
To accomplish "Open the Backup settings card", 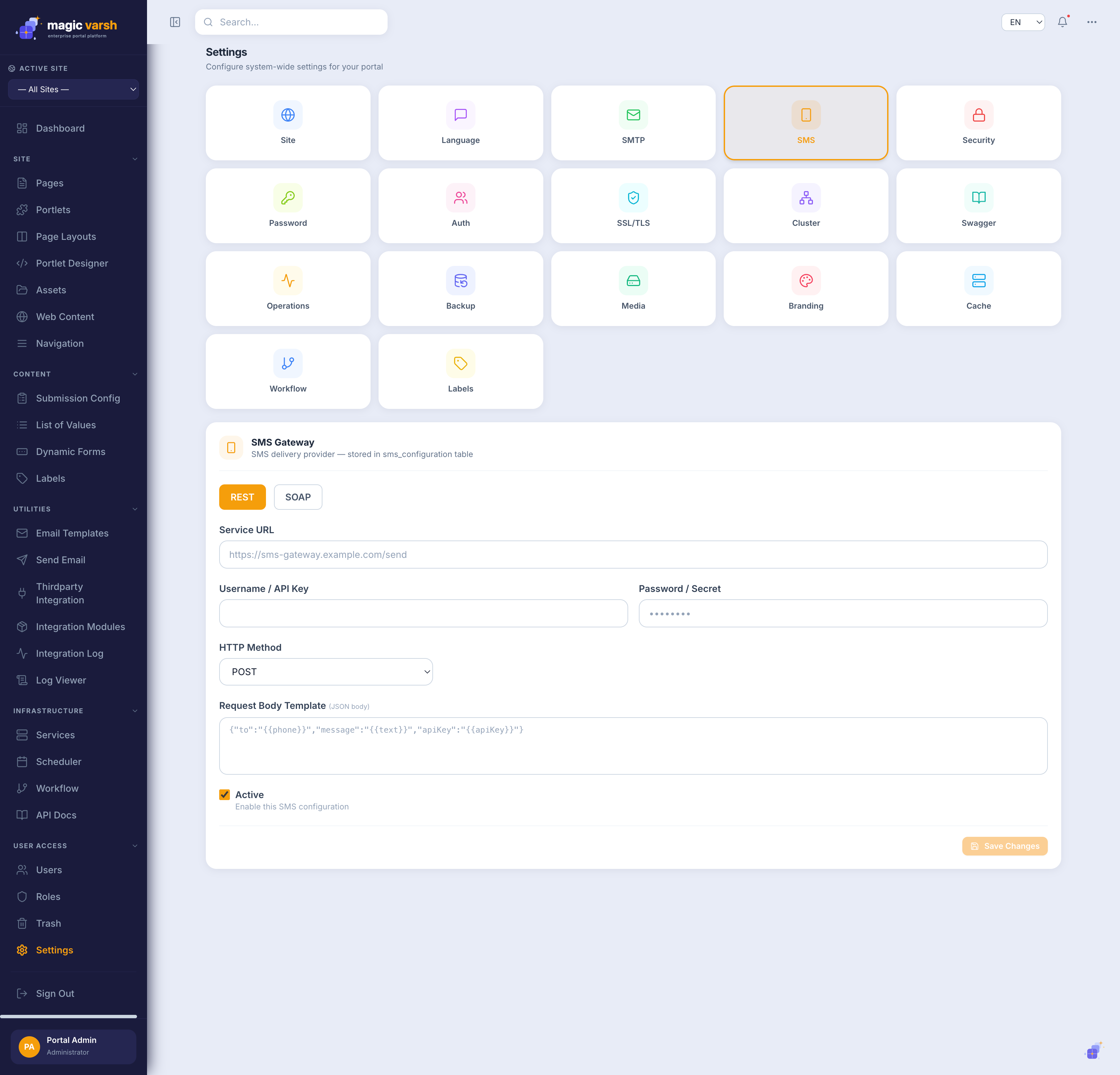I will [460, 288].
